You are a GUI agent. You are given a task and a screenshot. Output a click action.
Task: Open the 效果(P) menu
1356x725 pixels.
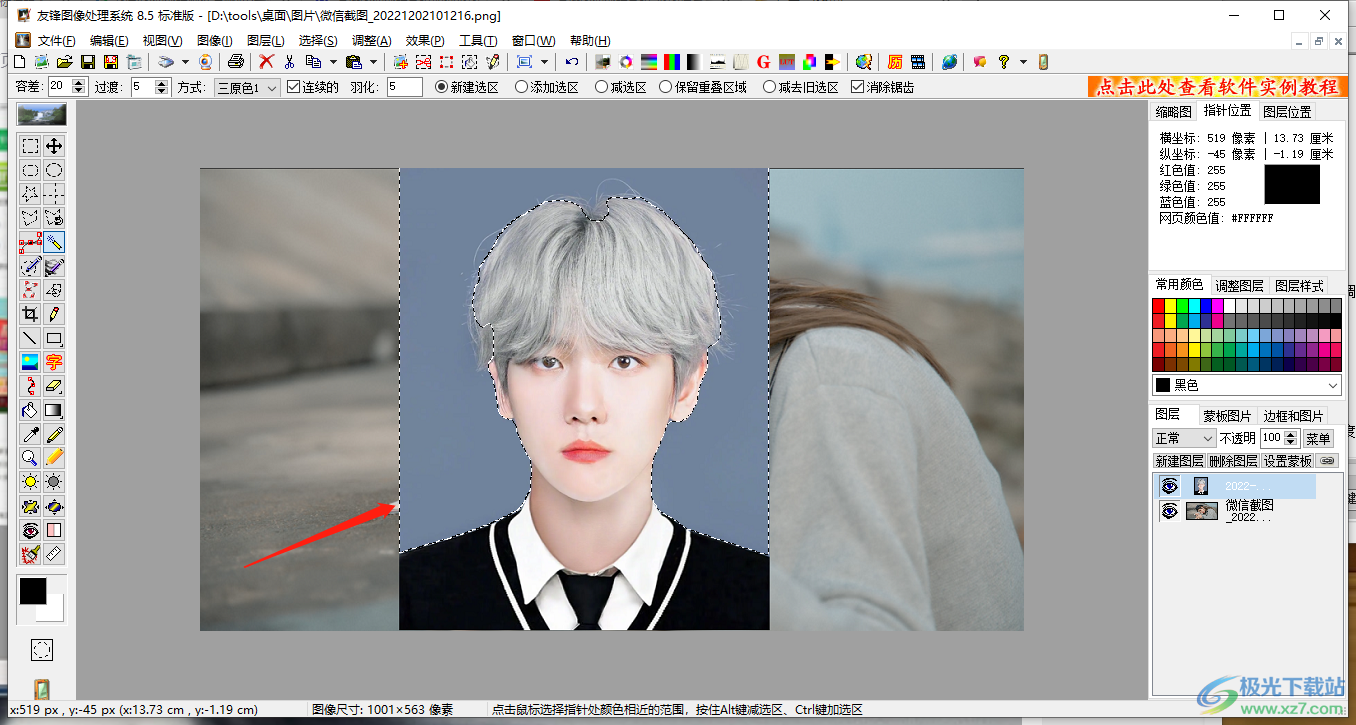(x=425, y=40)
